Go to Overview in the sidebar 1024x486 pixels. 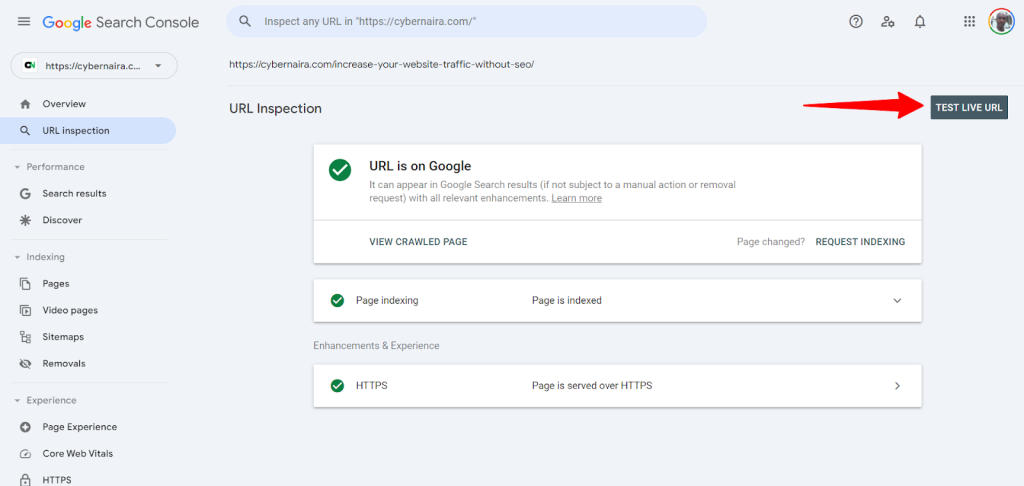[x=64, y=104]
